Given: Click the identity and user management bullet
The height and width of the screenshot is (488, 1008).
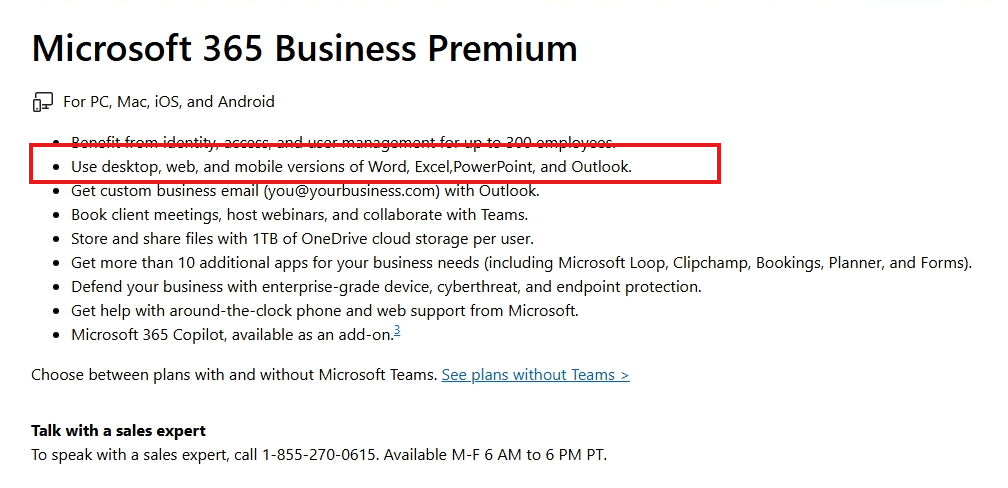Looking at the screenshot, I should [343, 142].
